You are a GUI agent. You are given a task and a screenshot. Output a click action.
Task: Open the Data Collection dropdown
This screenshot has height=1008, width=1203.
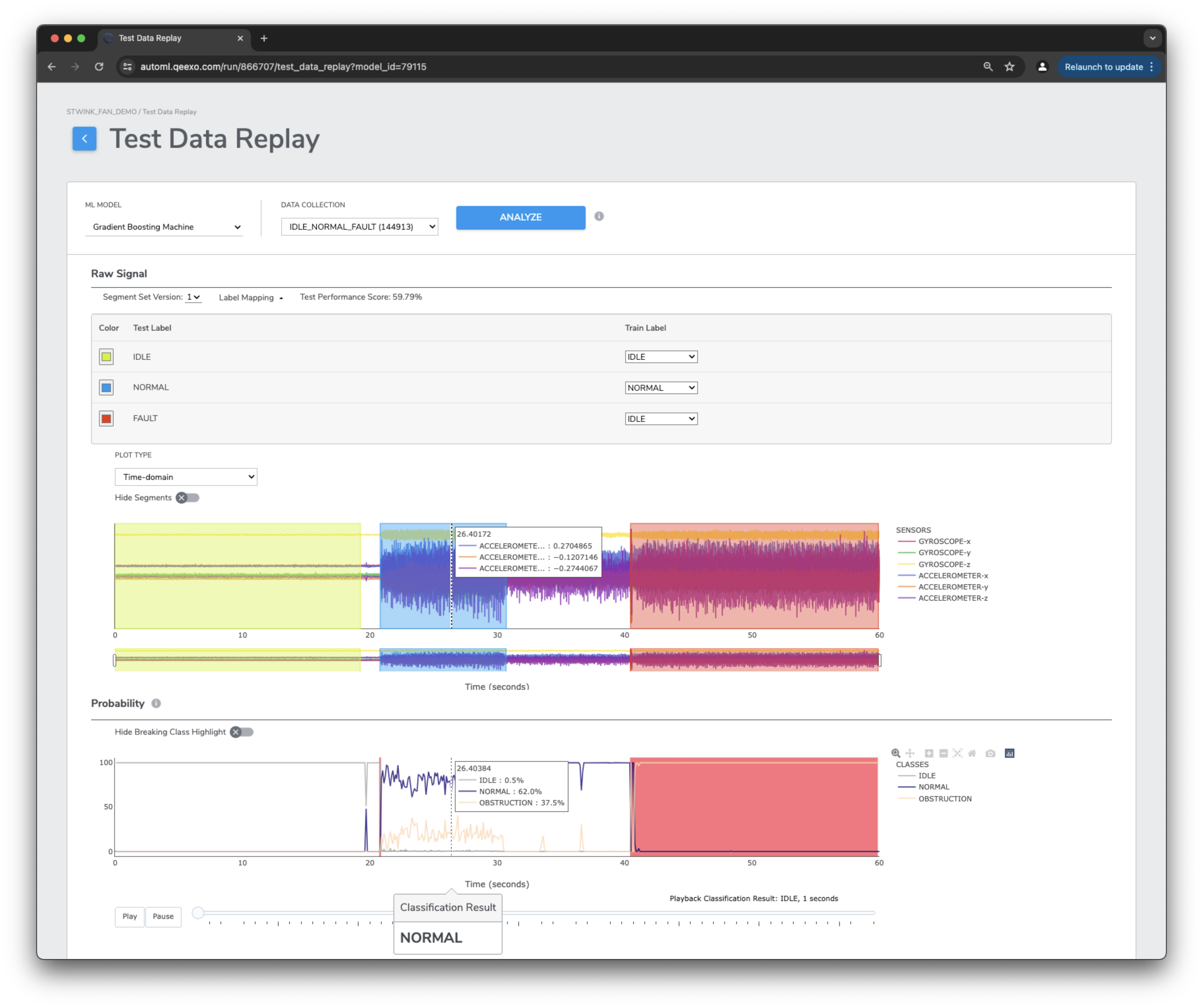click(359, 227)
